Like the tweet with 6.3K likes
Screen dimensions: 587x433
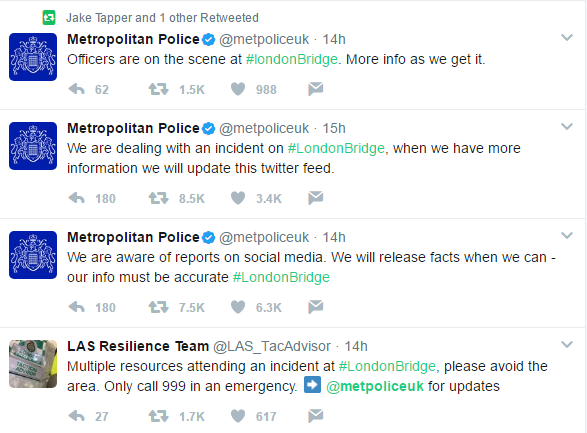click(x=238, y=307)
